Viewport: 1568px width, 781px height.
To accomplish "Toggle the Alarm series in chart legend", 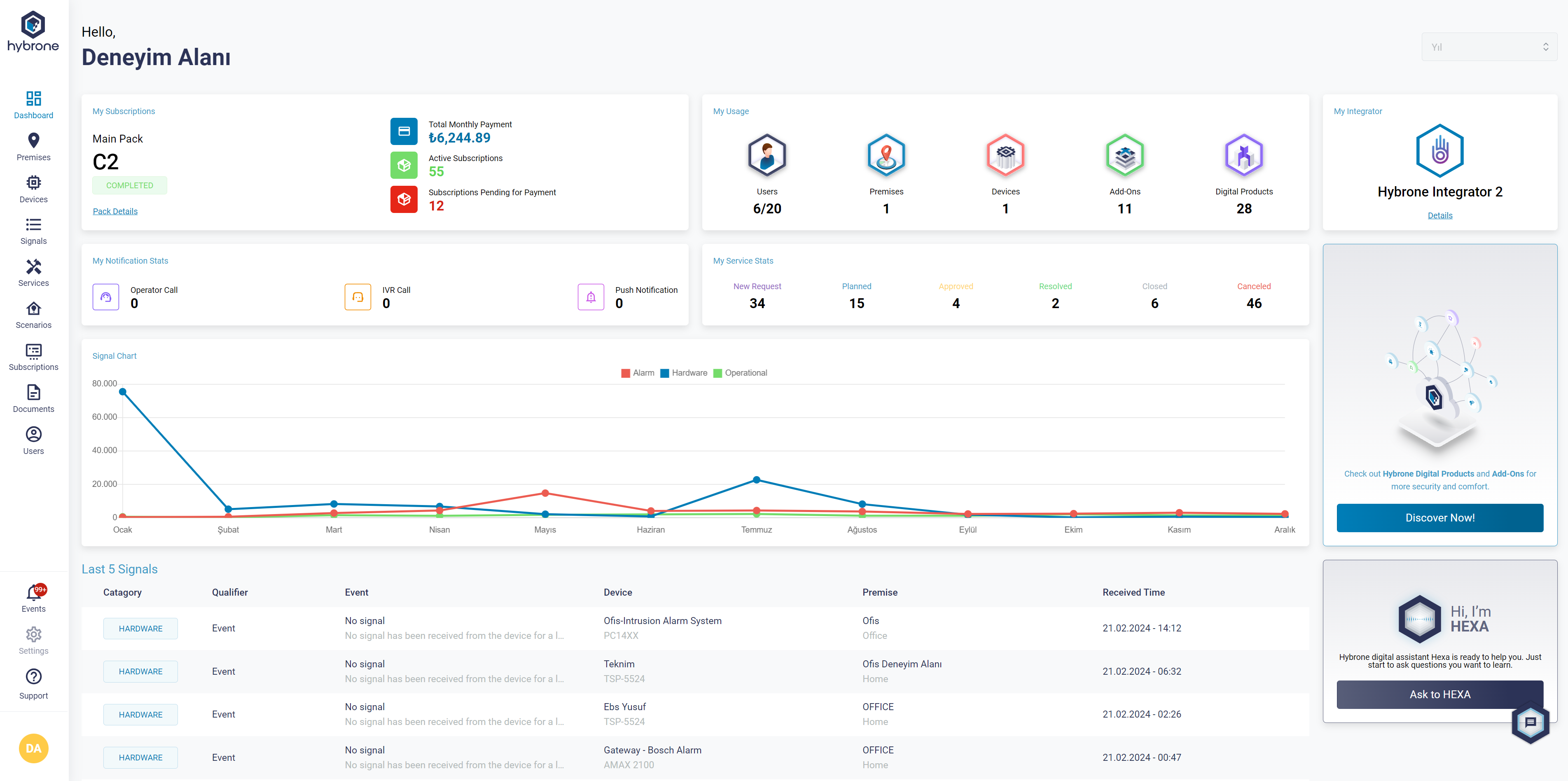I will [637, 373].
